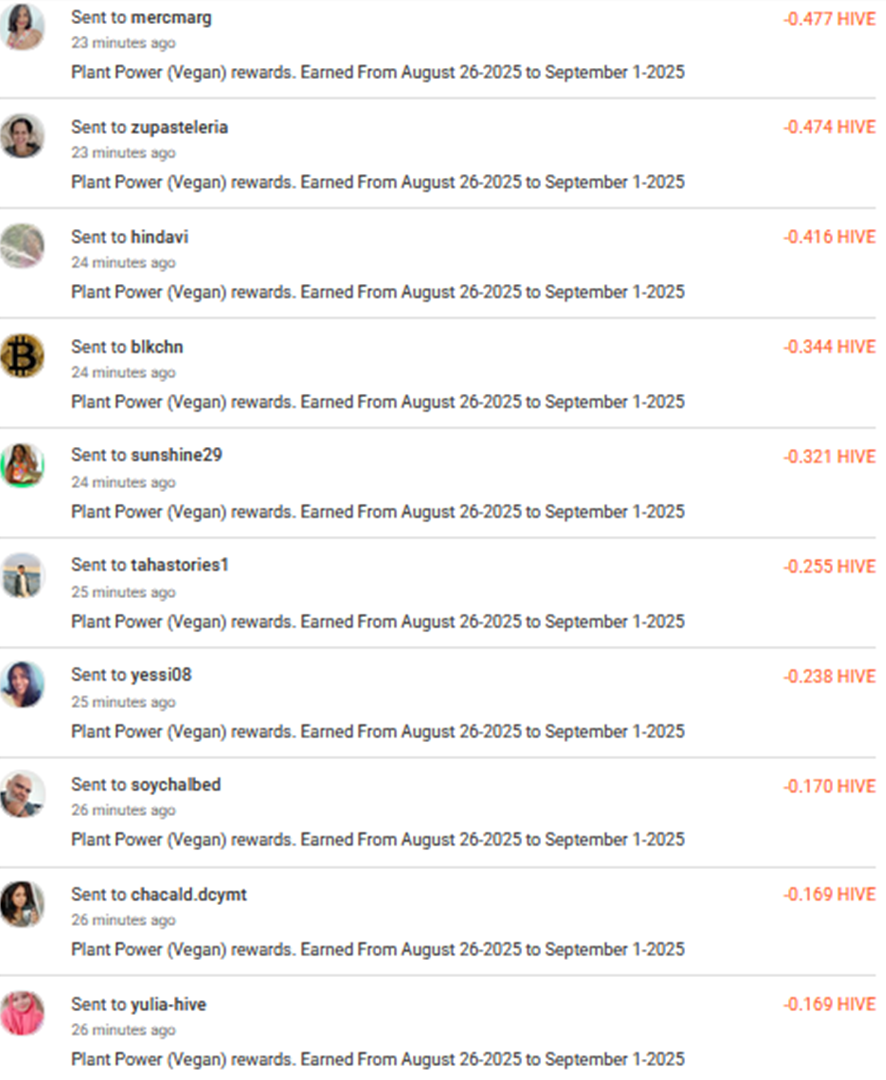Click yulia-hive's "26 minutes ago" timestamp
Image resolution: width=886 pixels, height=1080 pixels.
click(x=123, y=1030)
